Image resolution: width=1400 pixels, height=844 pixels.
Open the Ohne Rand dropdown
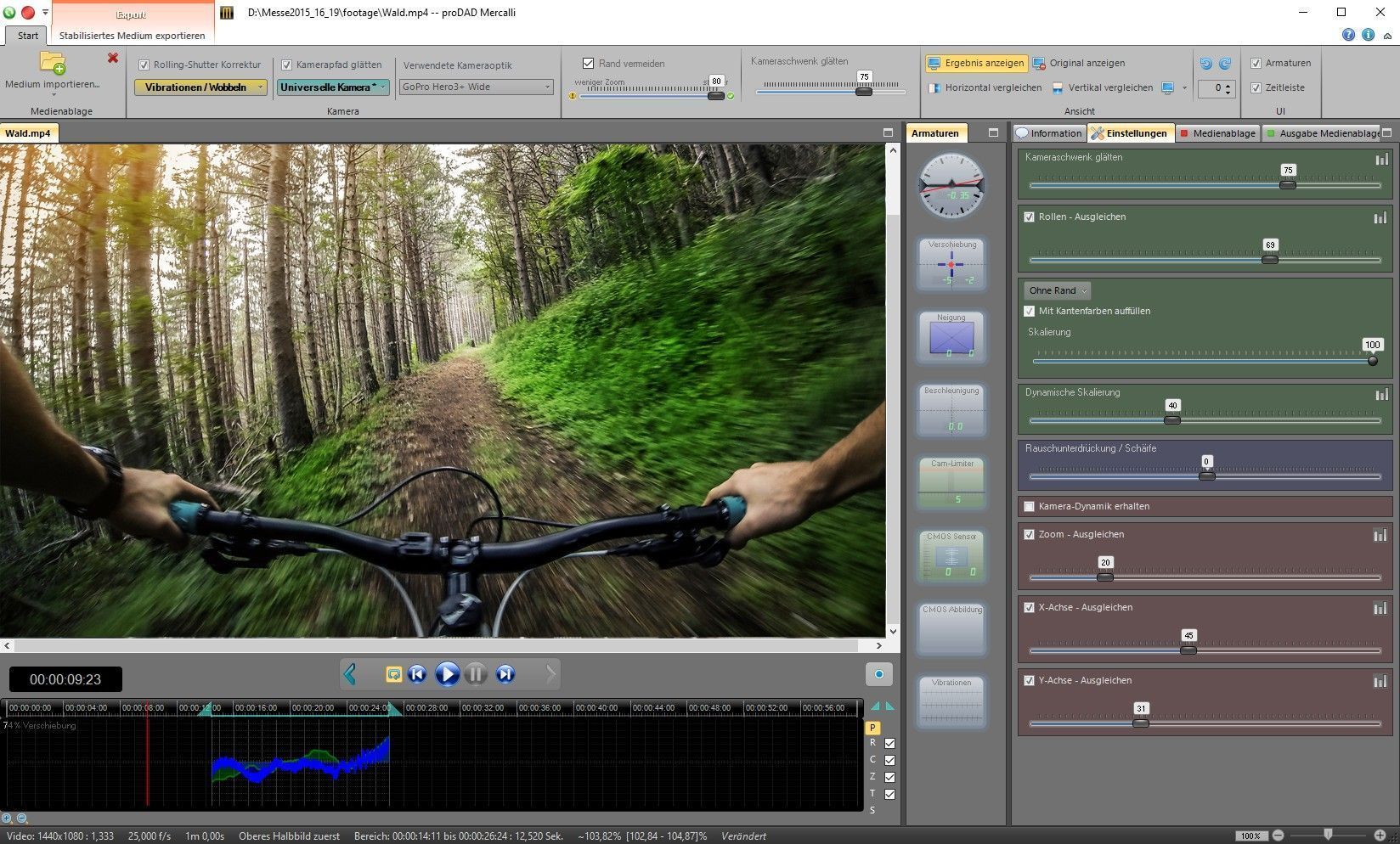tap(1057, 290)
